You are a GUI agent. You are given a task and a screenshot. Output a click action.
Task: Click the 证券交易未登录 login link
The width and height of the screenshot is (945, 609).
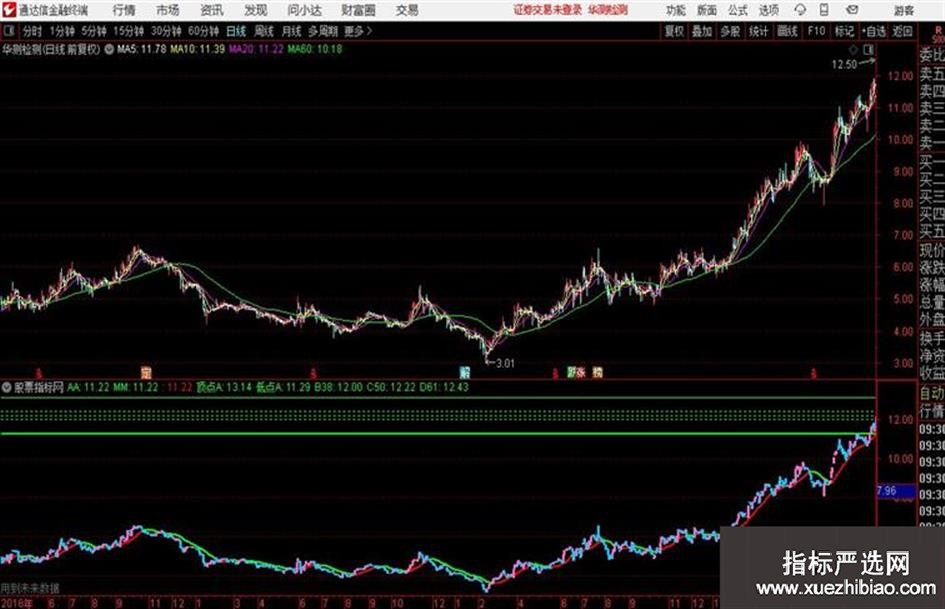pyautogui.click(x=548, y=10)
